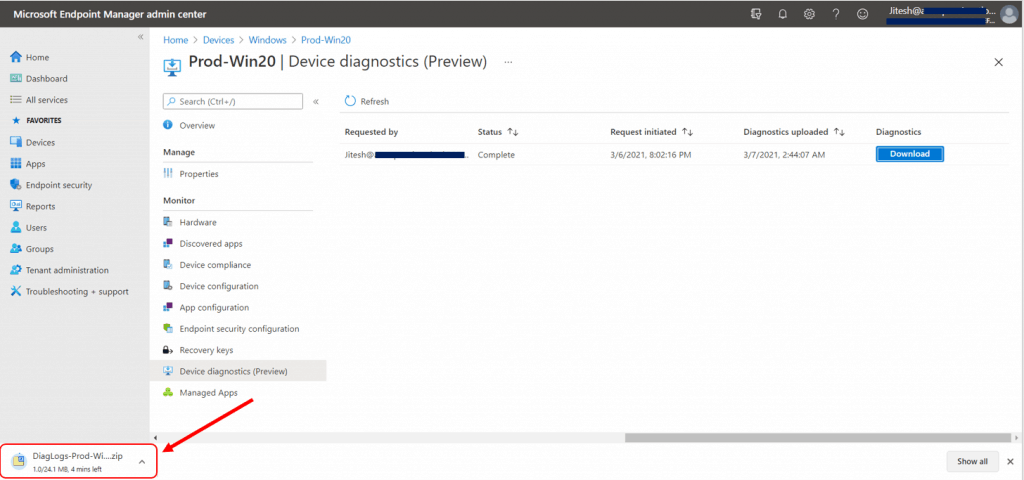The image size is (1024, 480).
Task: Collapse the left navigation sidebar
Action: (x=140, y=37)
